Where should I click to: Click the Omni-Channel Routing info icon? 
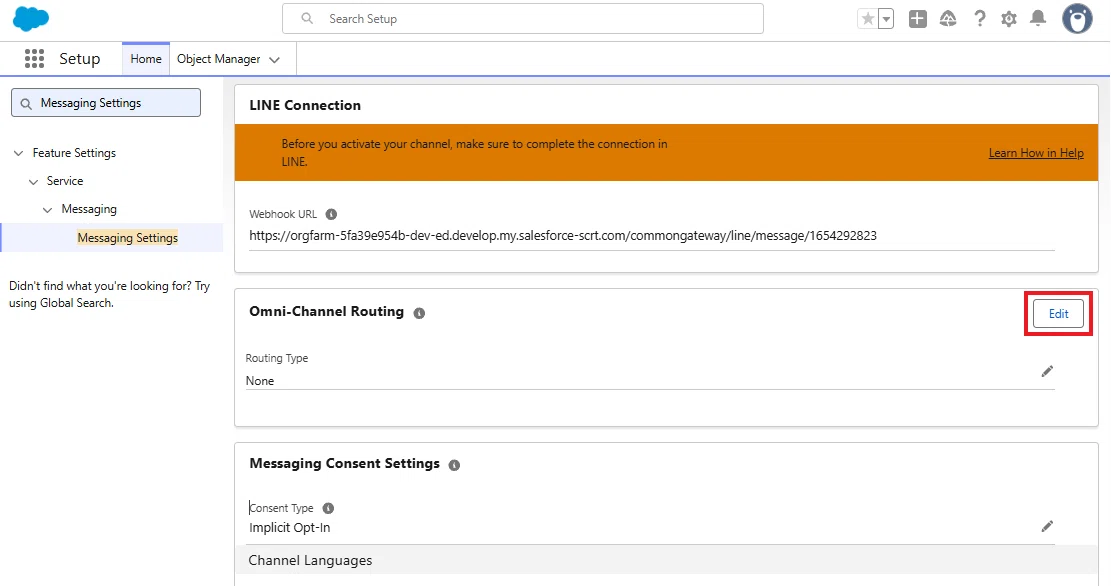[419, 313]
